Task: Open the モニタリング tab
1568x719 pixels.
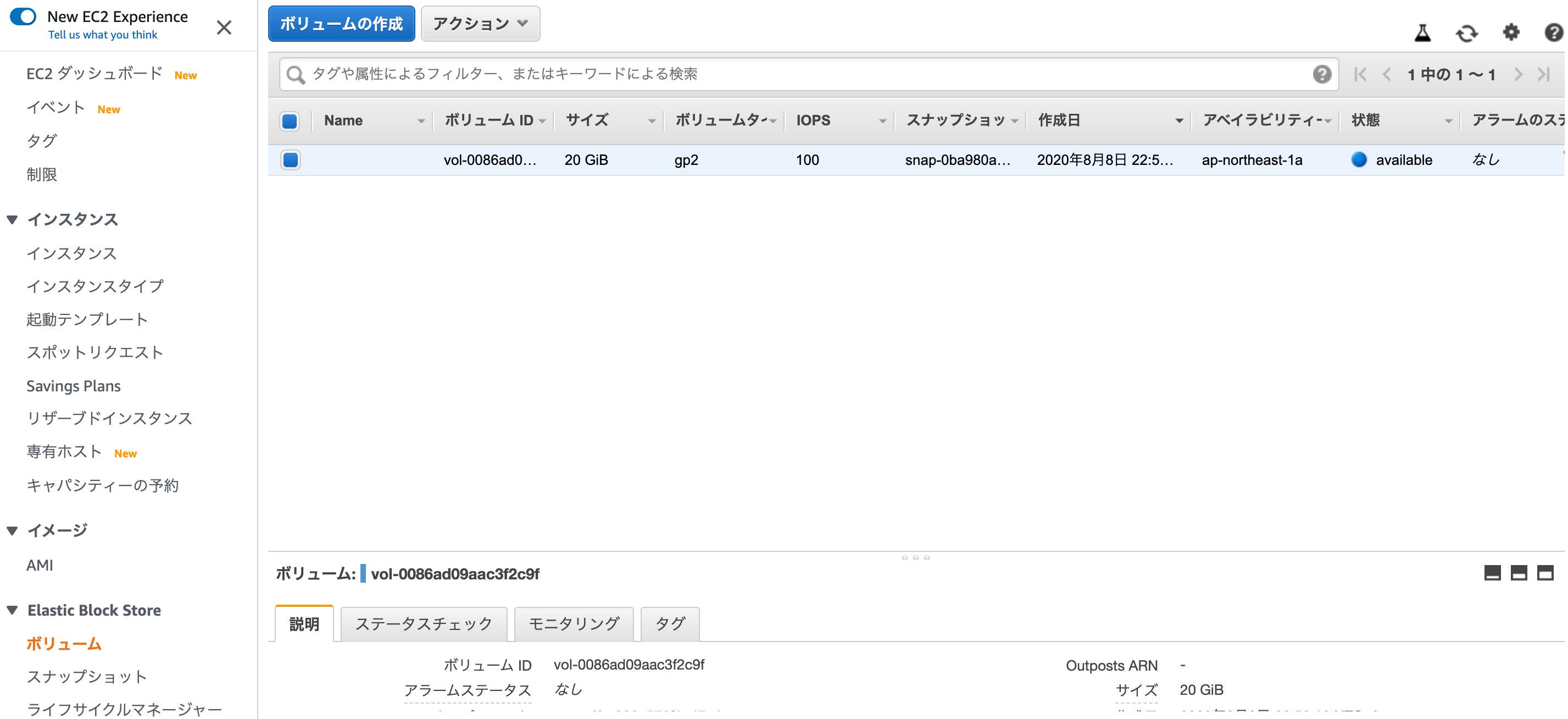Action: tap(574, 623)
